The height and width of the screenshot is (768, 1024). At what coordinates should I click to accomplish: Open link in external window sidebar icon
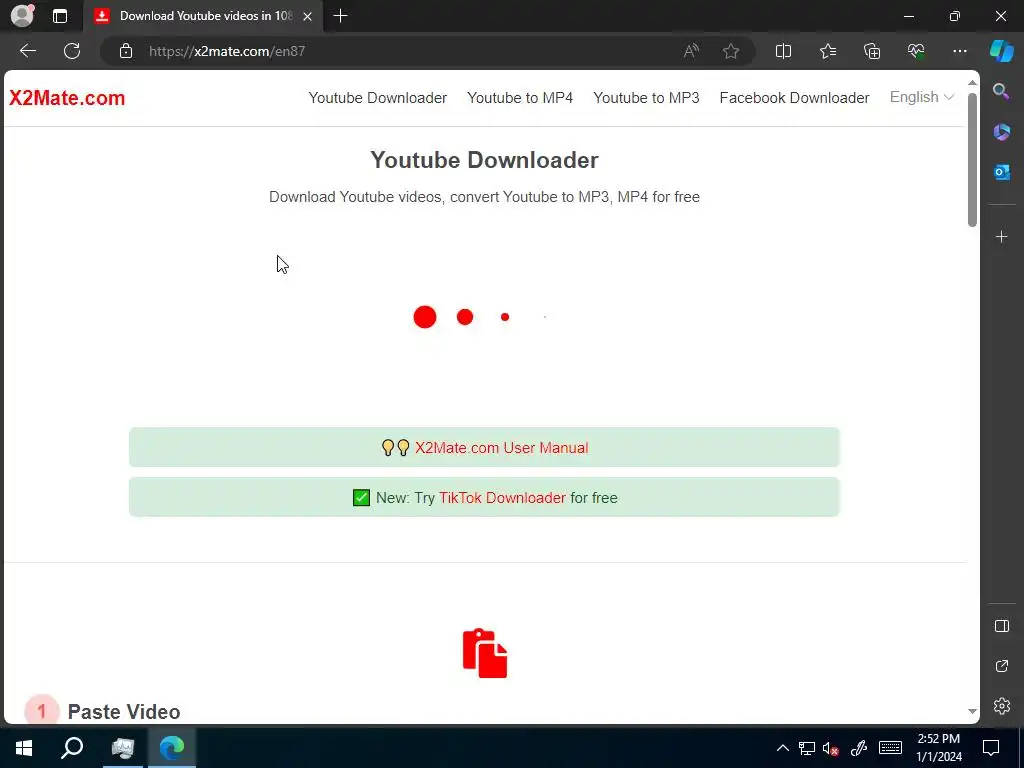1001,666
